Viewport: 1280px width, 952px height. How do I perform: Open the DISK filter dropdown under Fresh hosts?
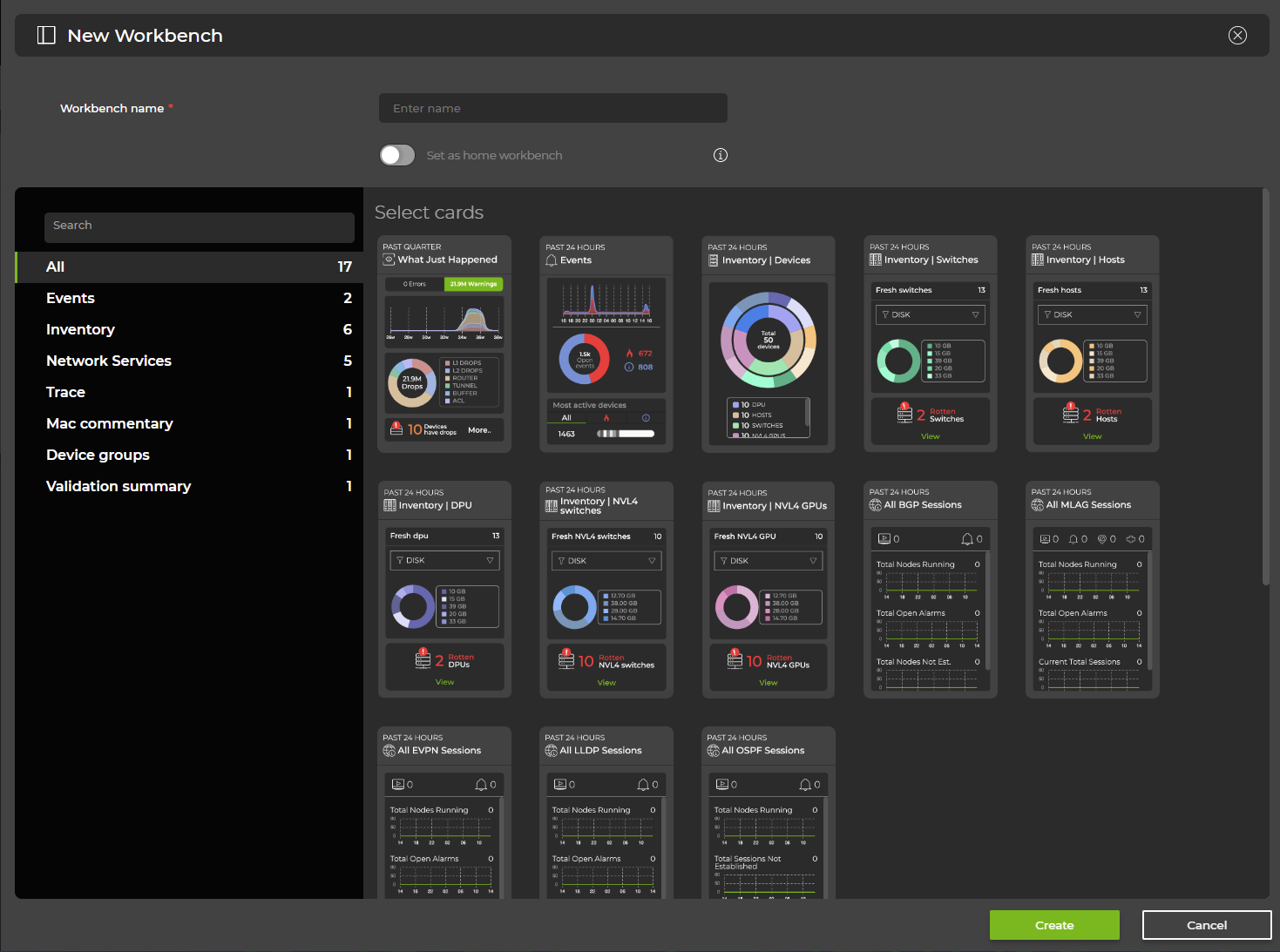pyautogui.click(x=1092, y=314)
